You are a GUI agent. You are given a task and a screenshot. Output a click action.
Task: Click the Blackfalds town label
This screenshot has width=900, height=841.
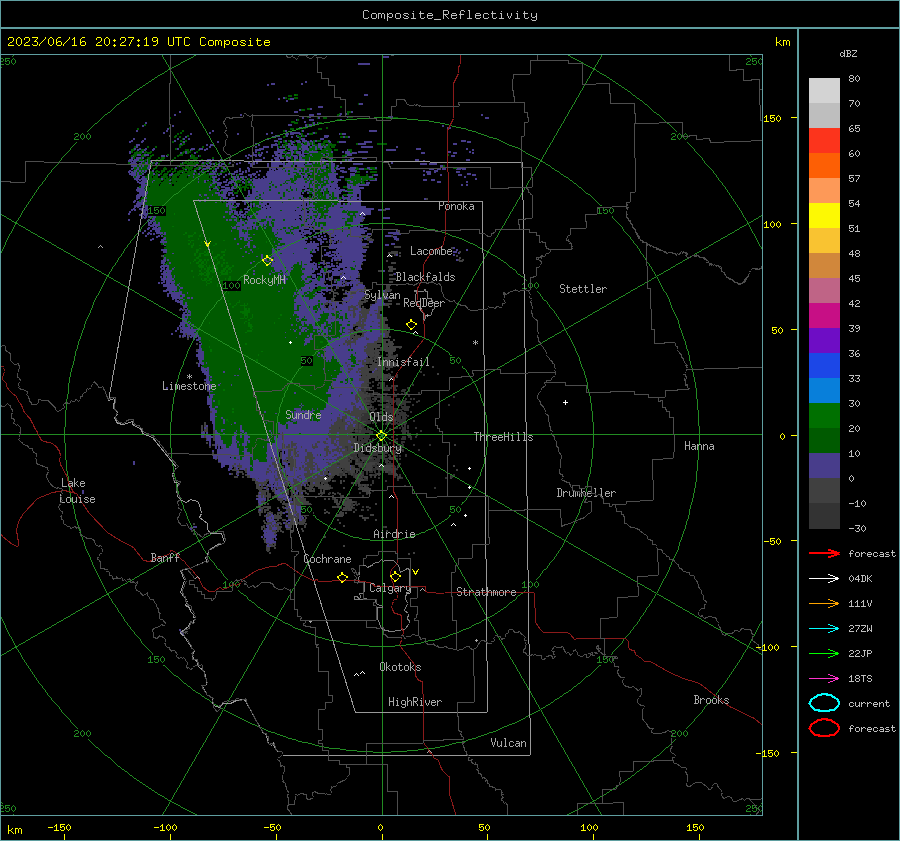[425, 277]
